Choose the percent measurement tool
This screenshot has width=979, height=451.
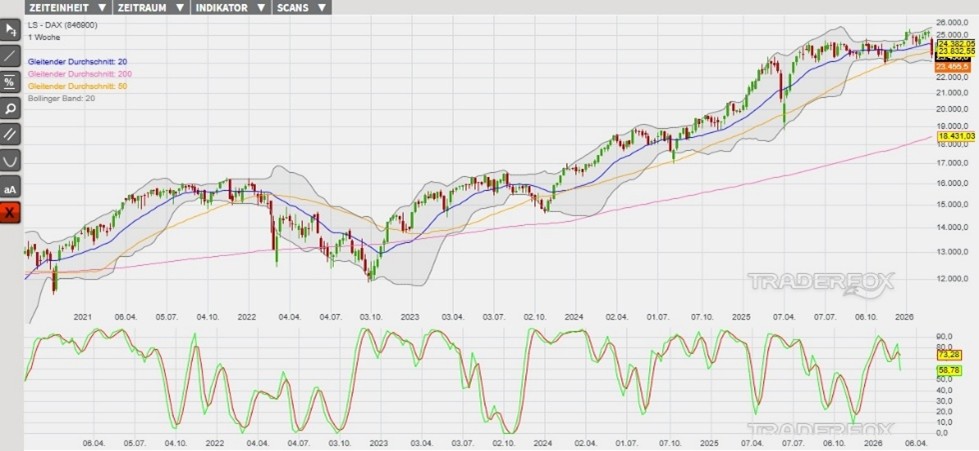coord(10,82)
